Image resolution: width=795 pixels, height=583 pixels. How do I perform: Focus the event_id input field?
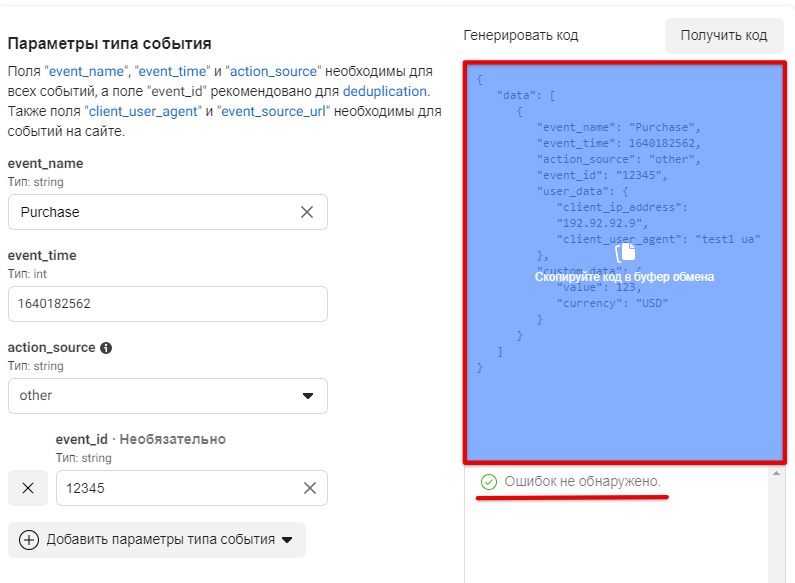click(175, 488)
